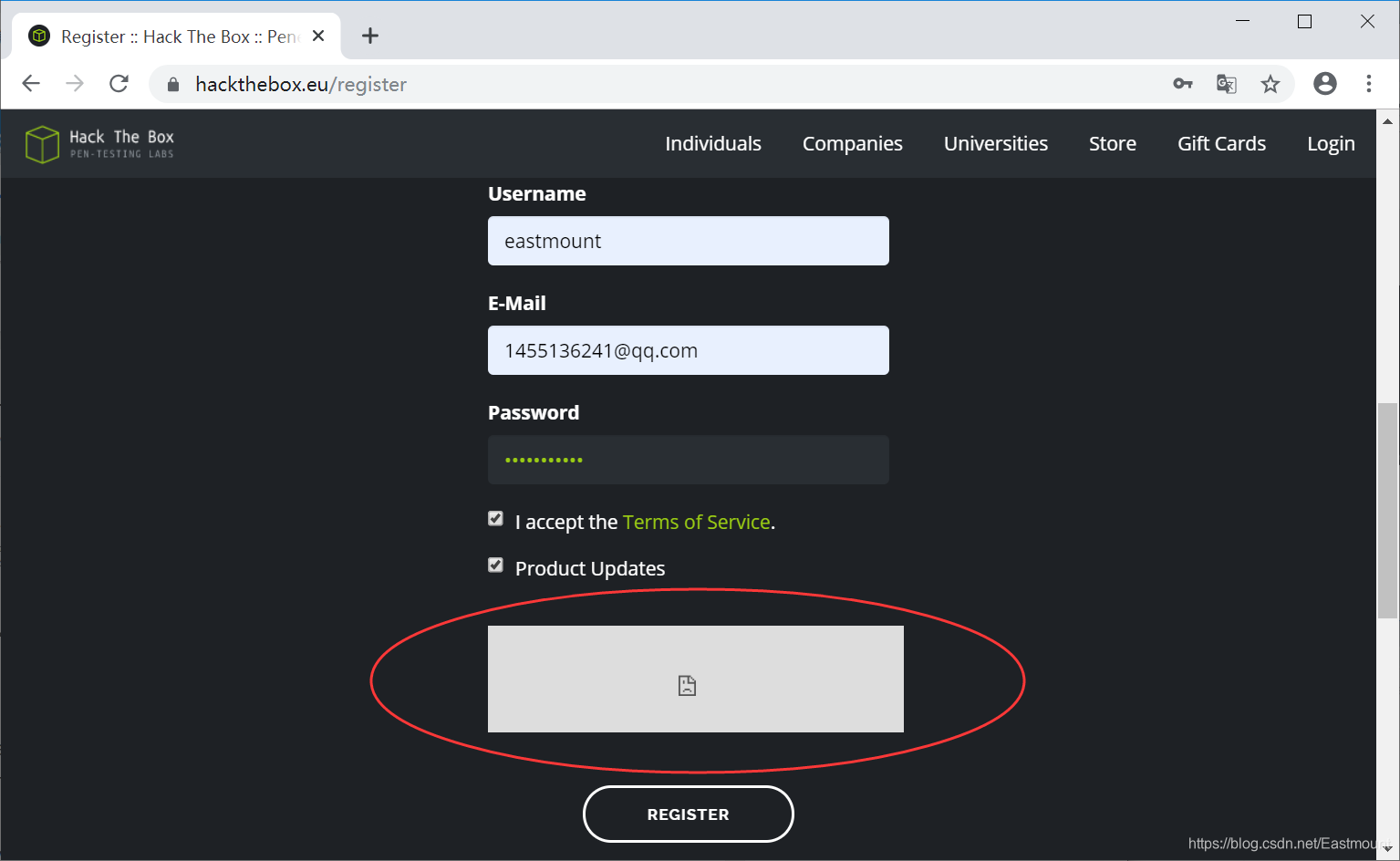Screen dimensions: 1400x861
Task: Select the Register Hack The Box tab
Action: tap(176, 36)
